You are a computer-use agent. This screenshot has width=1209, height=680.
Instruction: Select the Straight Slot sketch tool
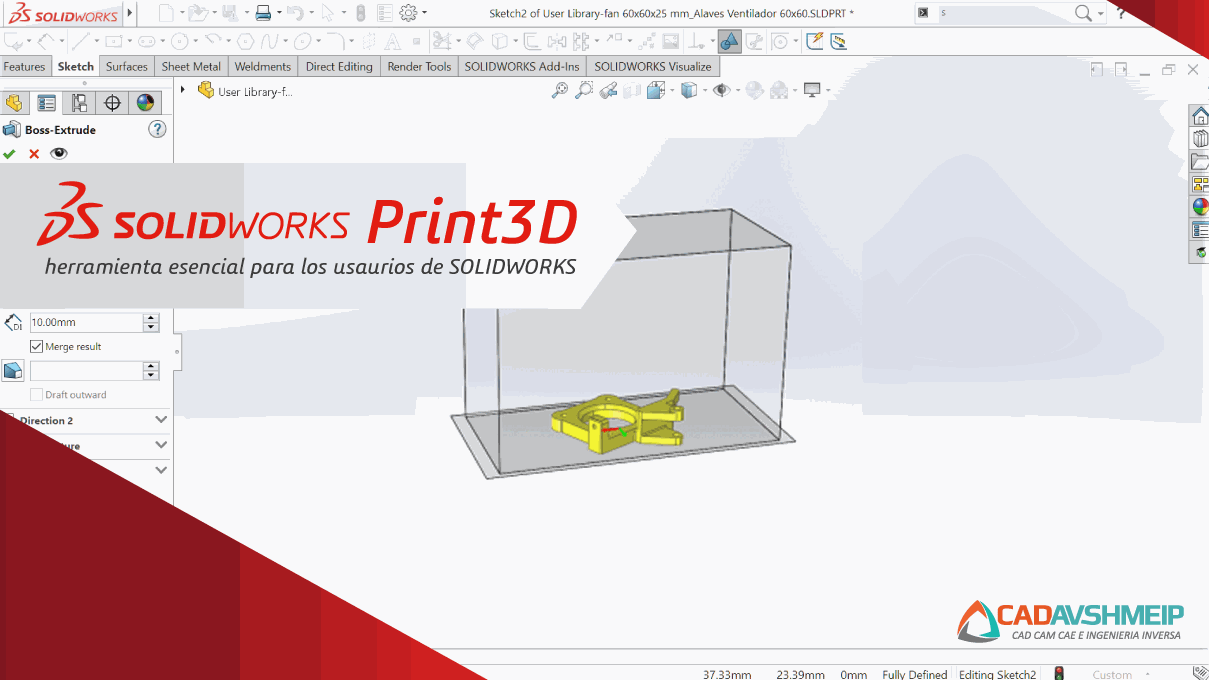[146, 41]
